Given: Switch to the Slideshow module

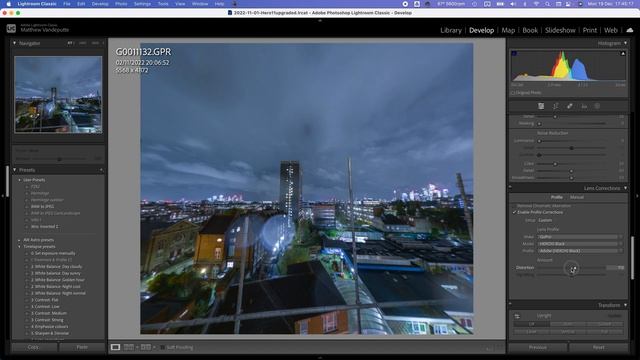Looking at the screenshot, I should (x=560, y=30).
